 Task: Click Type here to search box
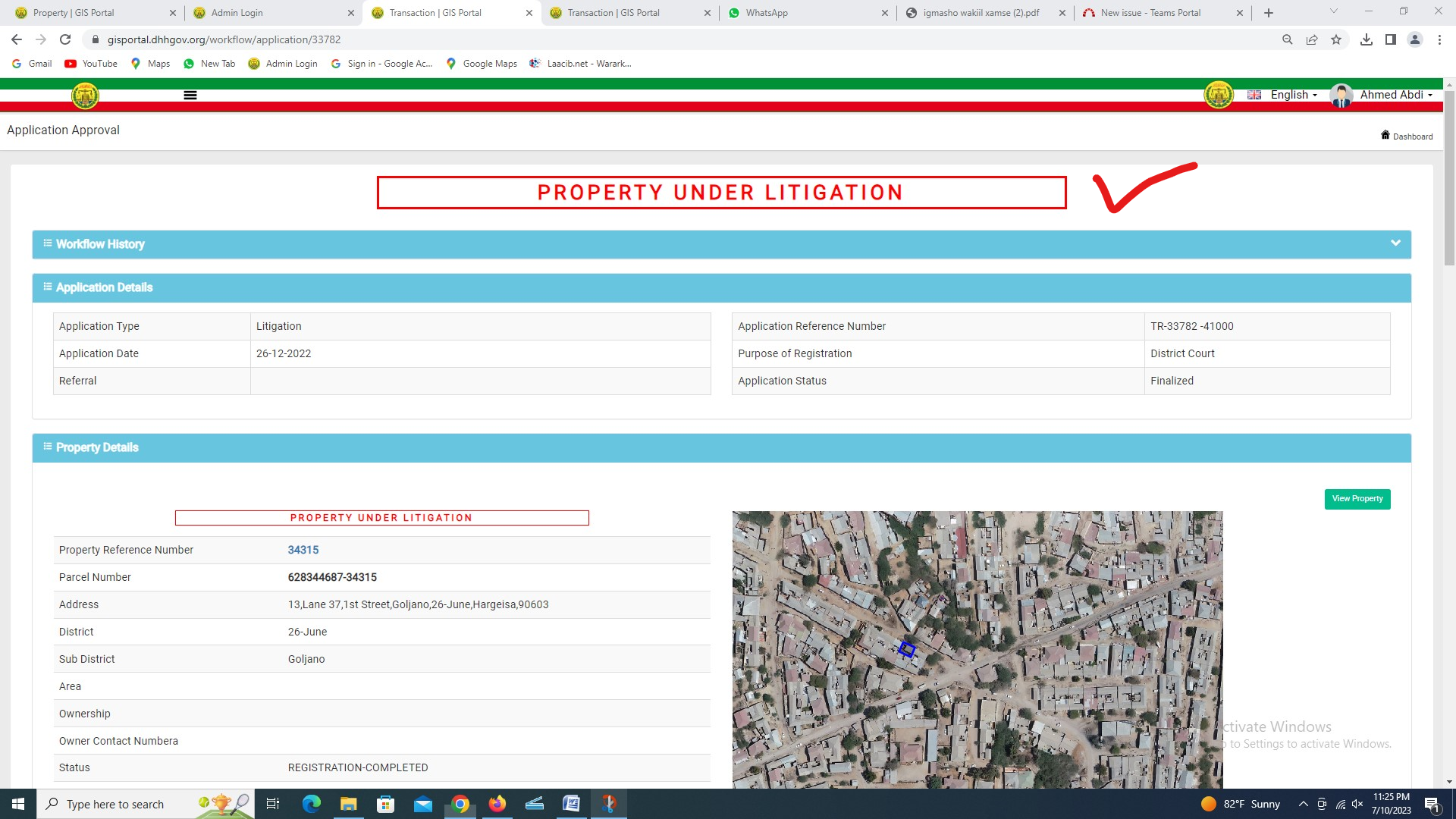point(144,804)
